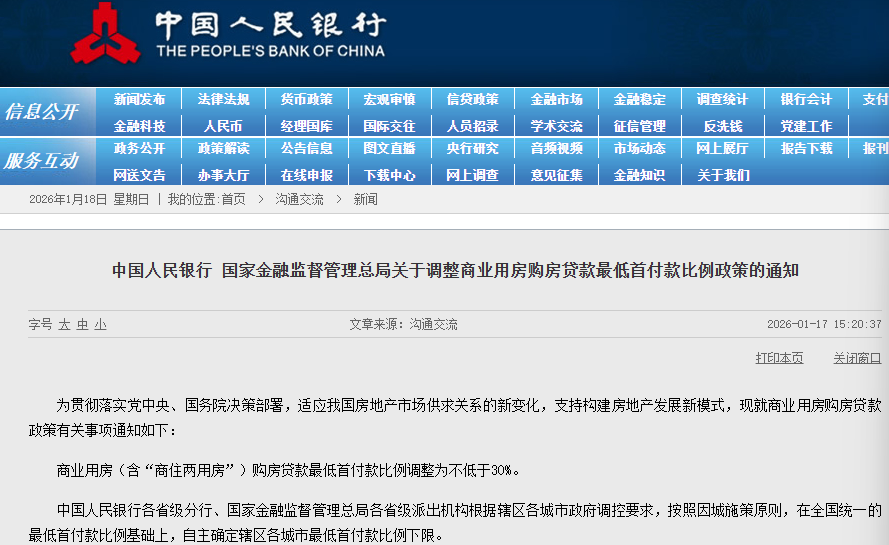This screenshot has height=545, width=889.
Task: Open 办事大厅 service link
Action: click(223, 175)
